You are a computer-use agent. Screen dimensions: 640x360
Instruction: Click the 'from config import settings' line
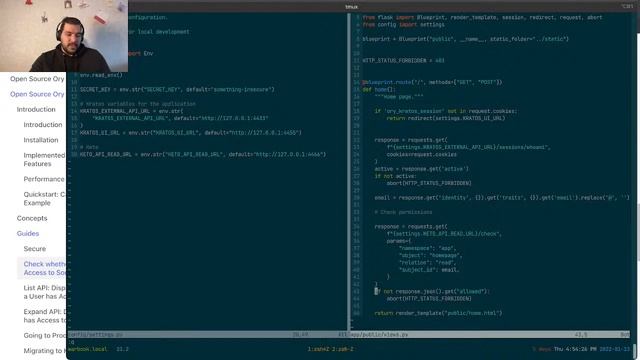(403, 24)
